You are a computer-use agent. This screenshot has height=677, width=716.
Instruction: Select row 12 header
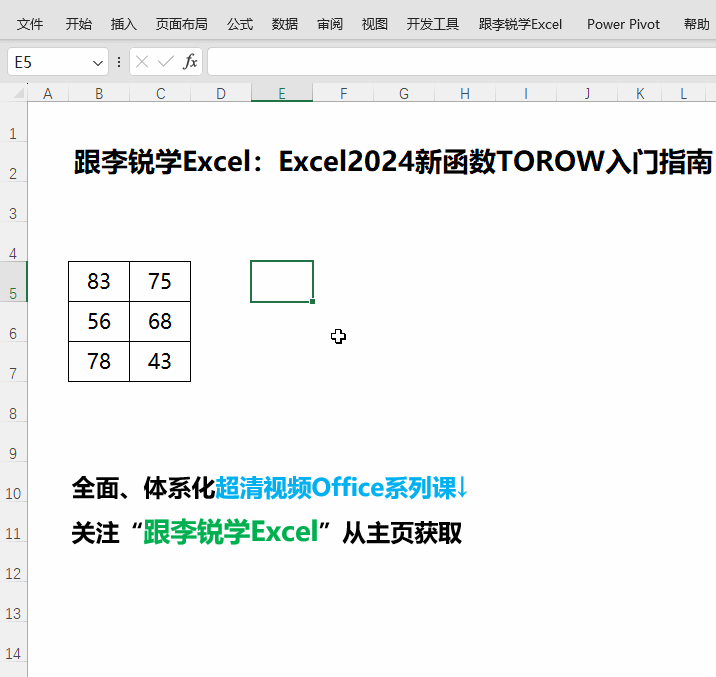[x=13, y=562]
